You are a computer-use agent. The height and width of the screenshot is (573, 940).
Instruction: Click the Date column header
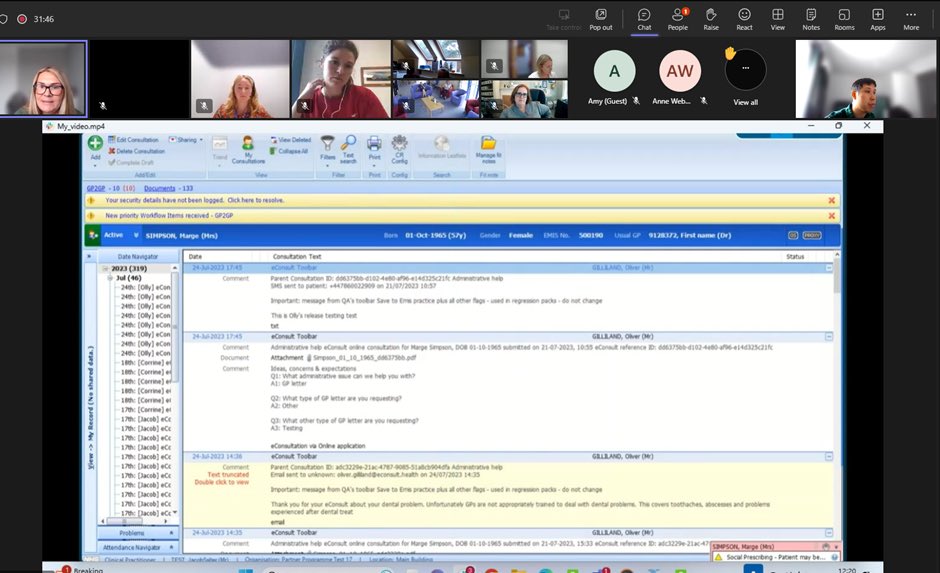195,257
